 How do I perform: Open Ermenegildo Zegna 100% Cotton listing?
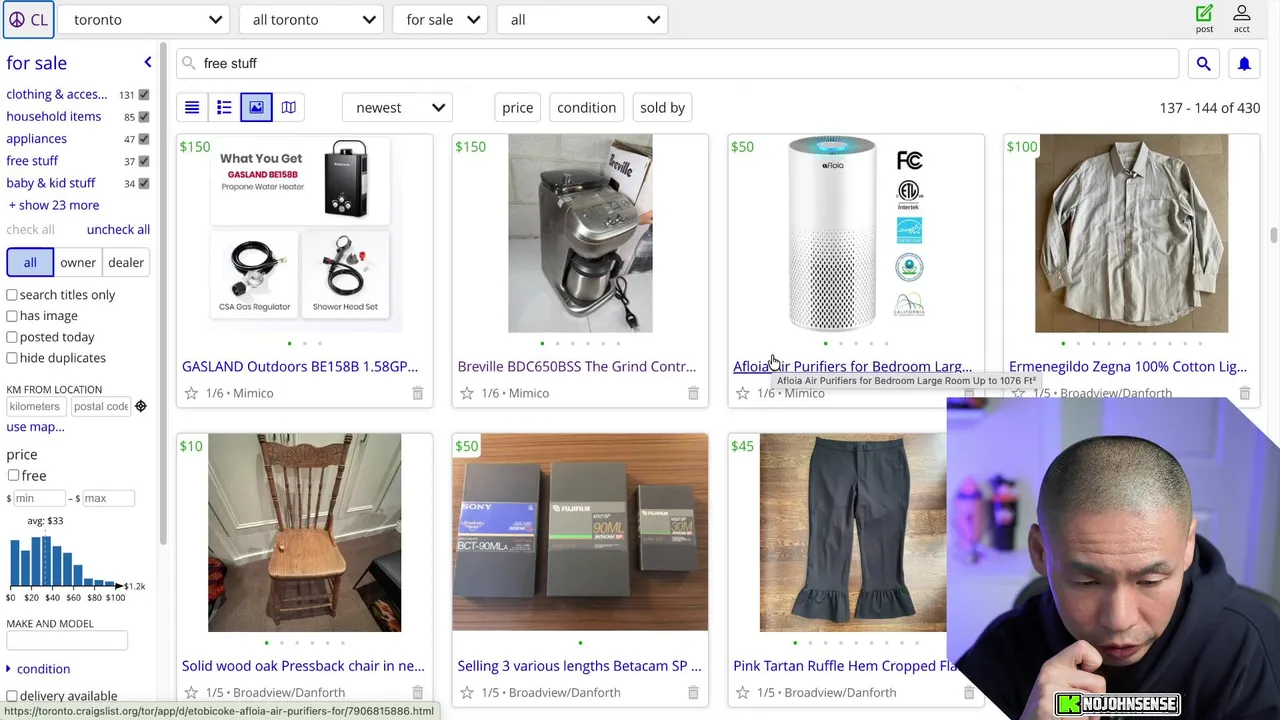(1128, 366)
